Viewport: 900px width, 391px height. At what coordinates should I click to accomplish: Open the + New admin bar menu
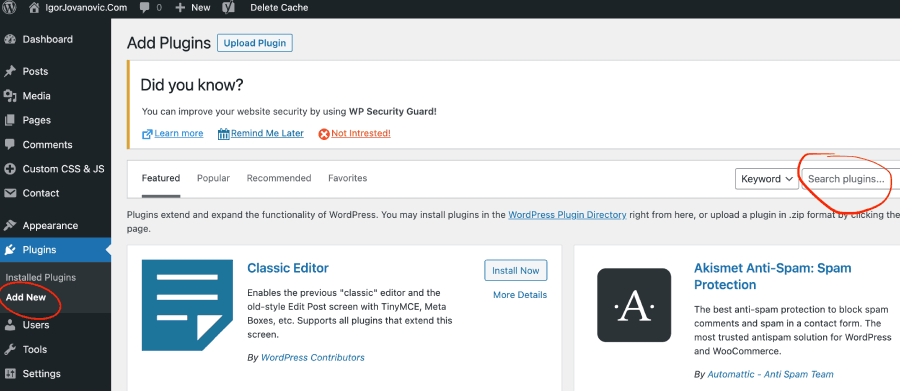(193, 7)
